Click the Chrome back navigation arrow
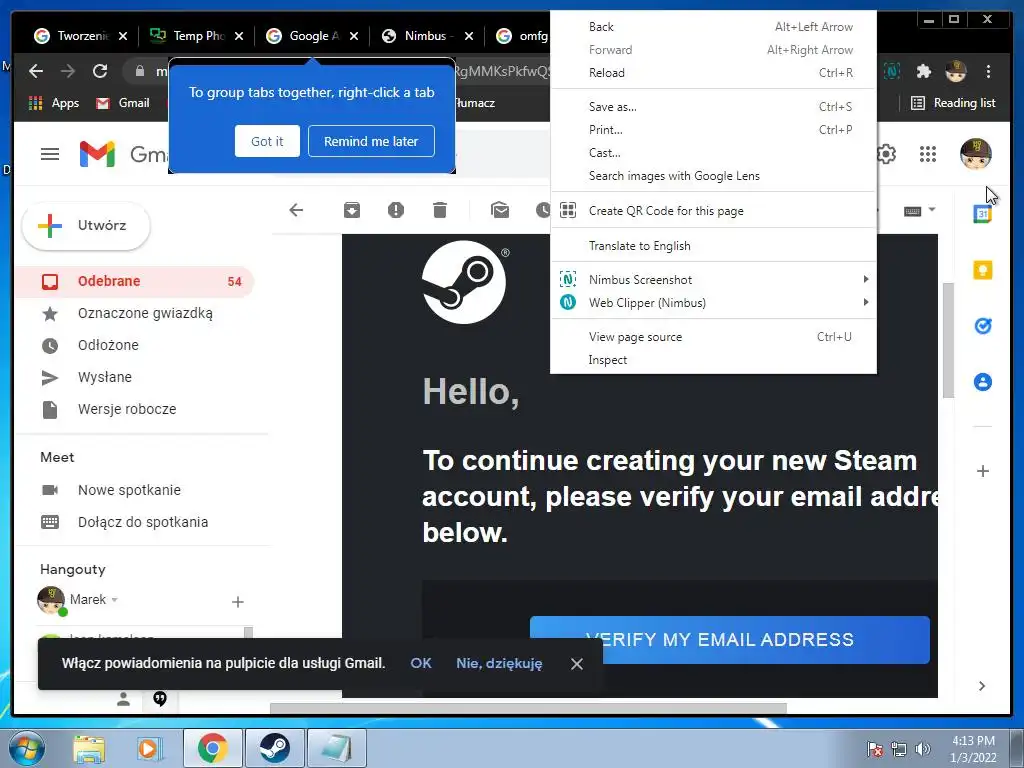Image resolution: width=1024 pixels, height=768 pixels. pos(36,71)
